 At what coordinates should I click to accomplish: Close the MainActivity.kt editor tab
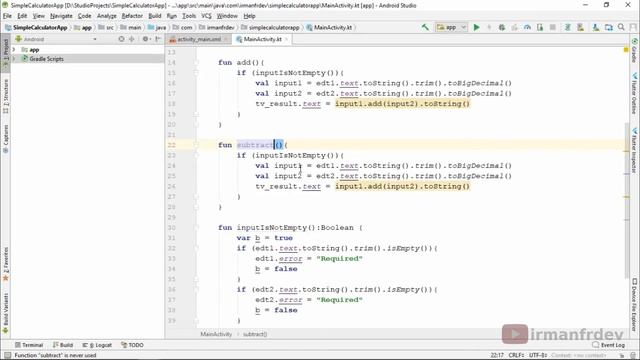(287, 39)
